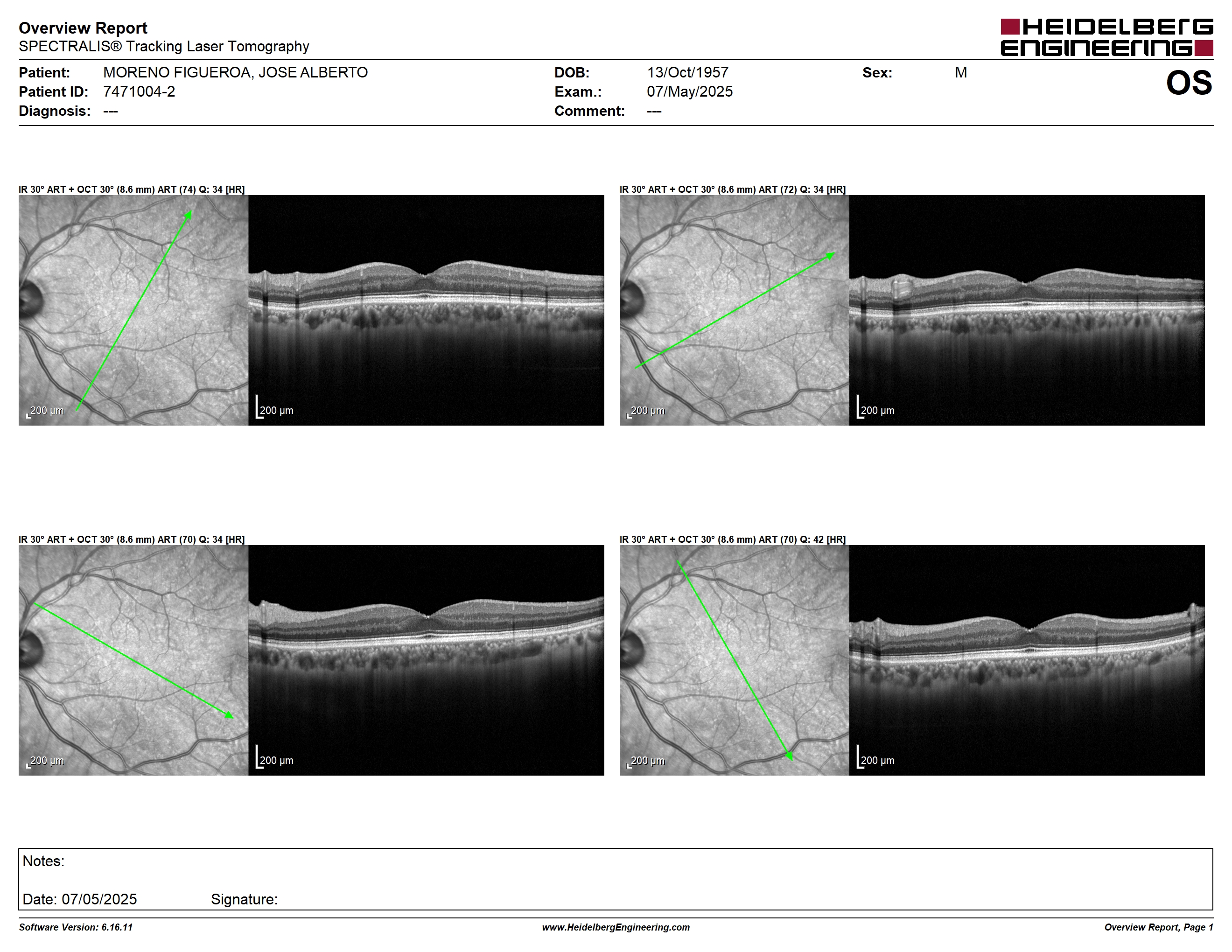Click the Sex value M
This screenshot has height=952, width=1232.
961,73
